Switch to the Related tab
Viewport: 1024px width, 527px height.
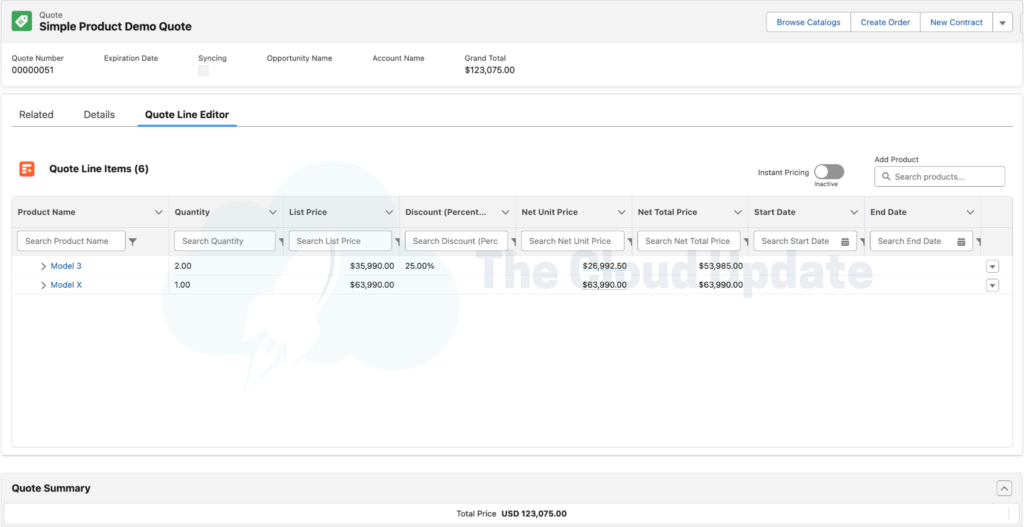coord(36,114)
